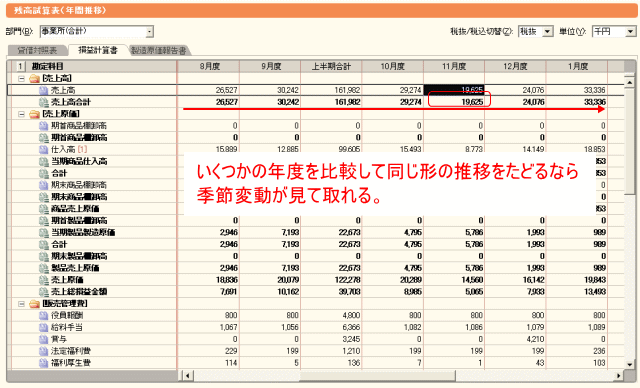Screen dimensions: 640x388
Task: Click the total icon next to 売上総損益金額
Action: coord(44,291)
